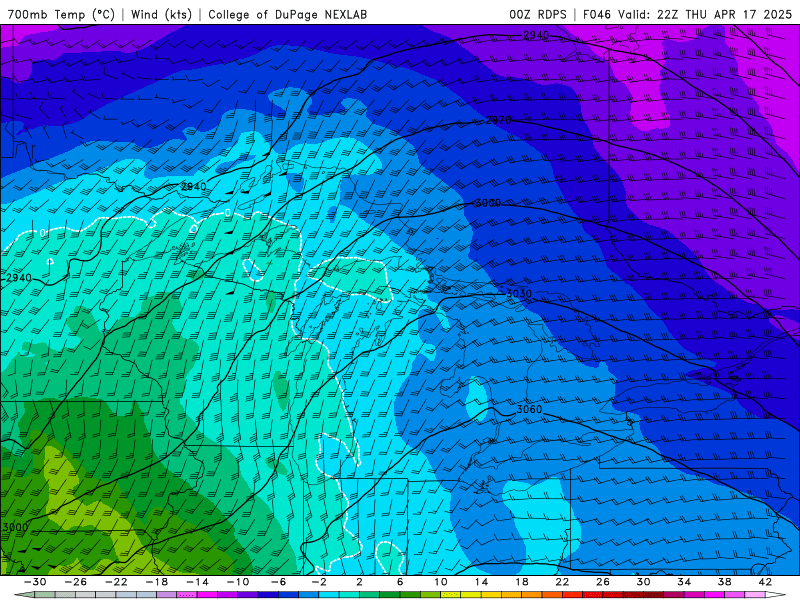800x600 pixels.
Task: Pick the magenta colorbar swatch under -14
Action: click(x=207, y=595)
